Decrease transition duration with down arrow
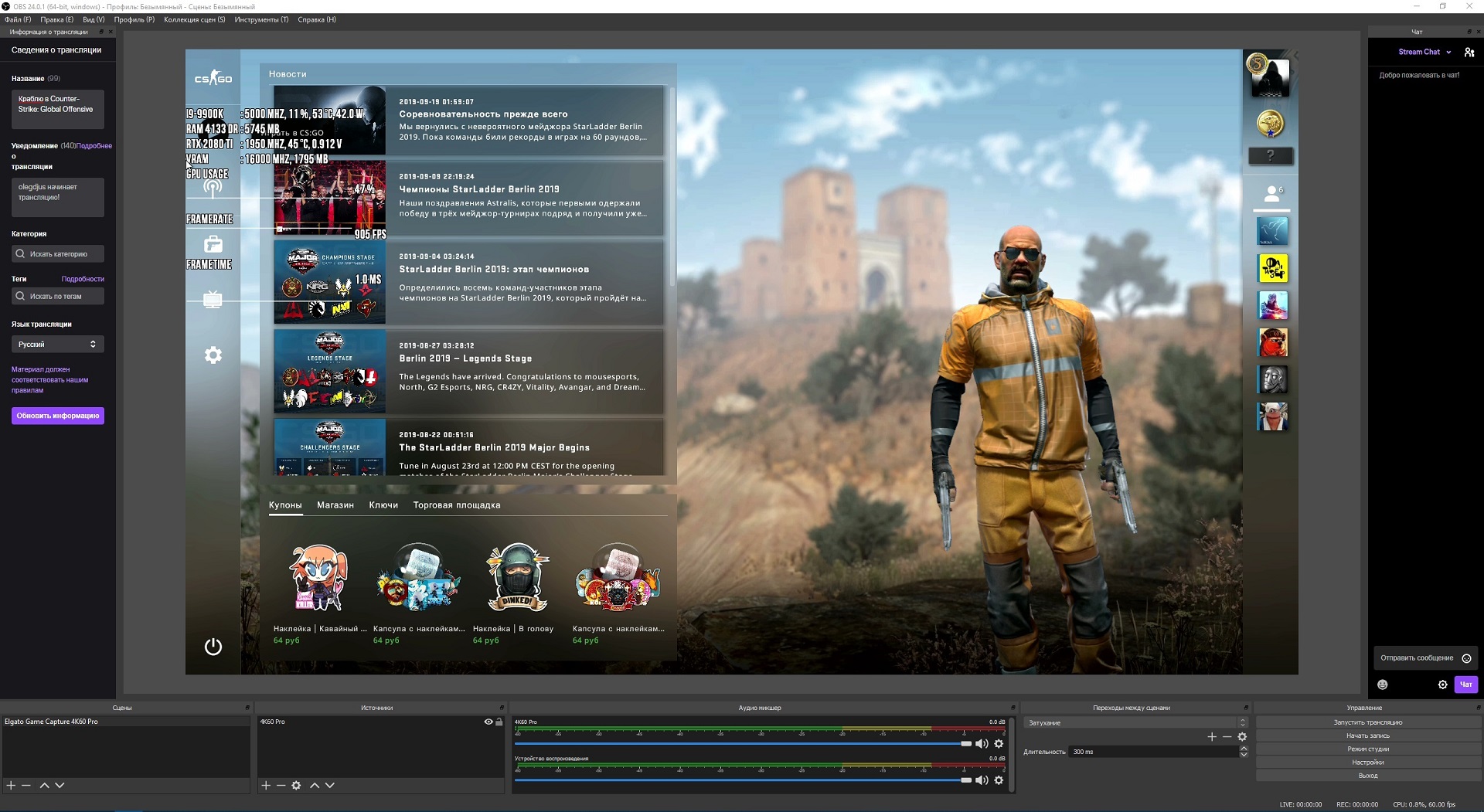The width and height of the screenshot is (1484, 812). (x=1244, y=755)
